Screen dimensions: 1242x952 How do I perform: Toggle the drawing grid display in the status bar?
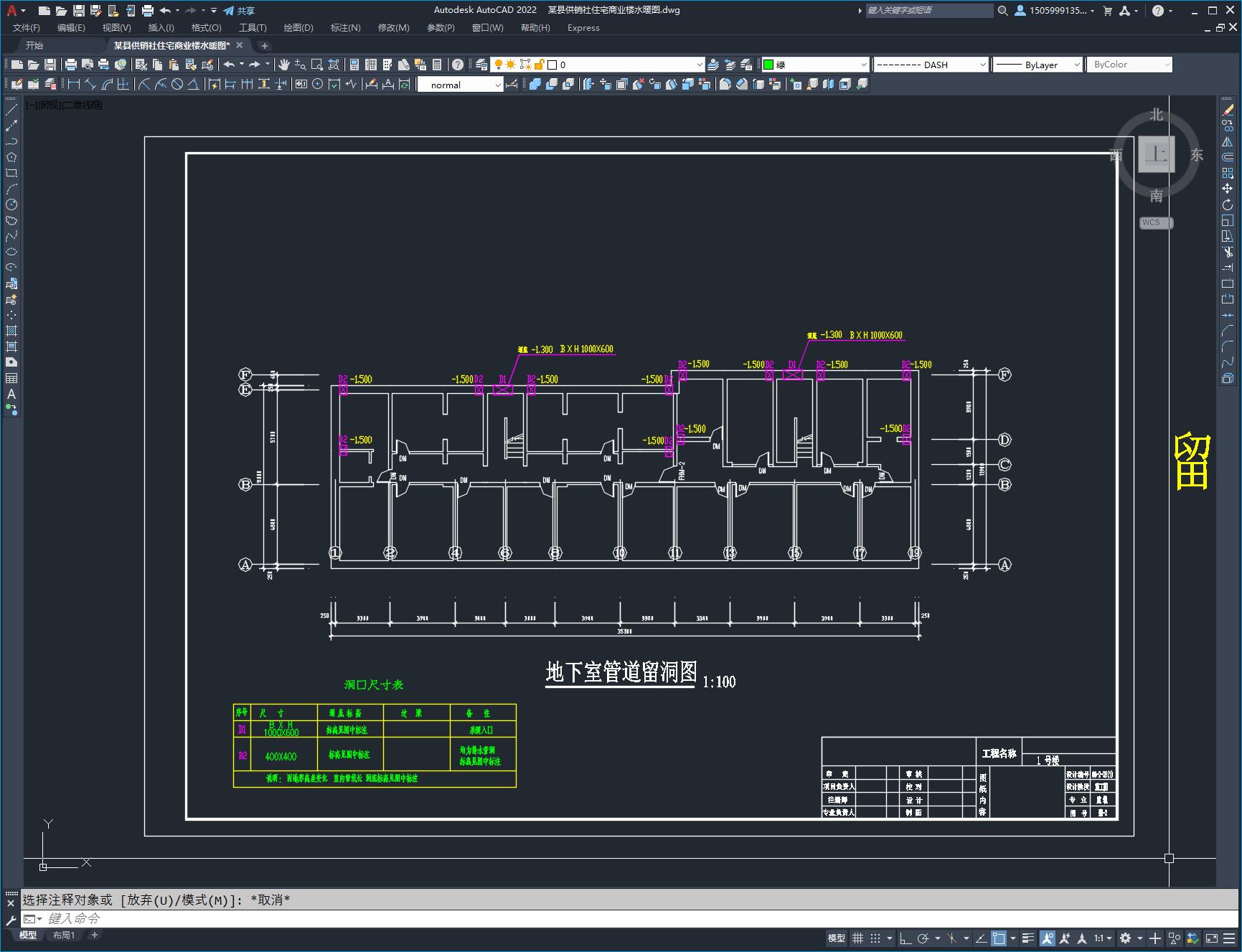(857, 938)
